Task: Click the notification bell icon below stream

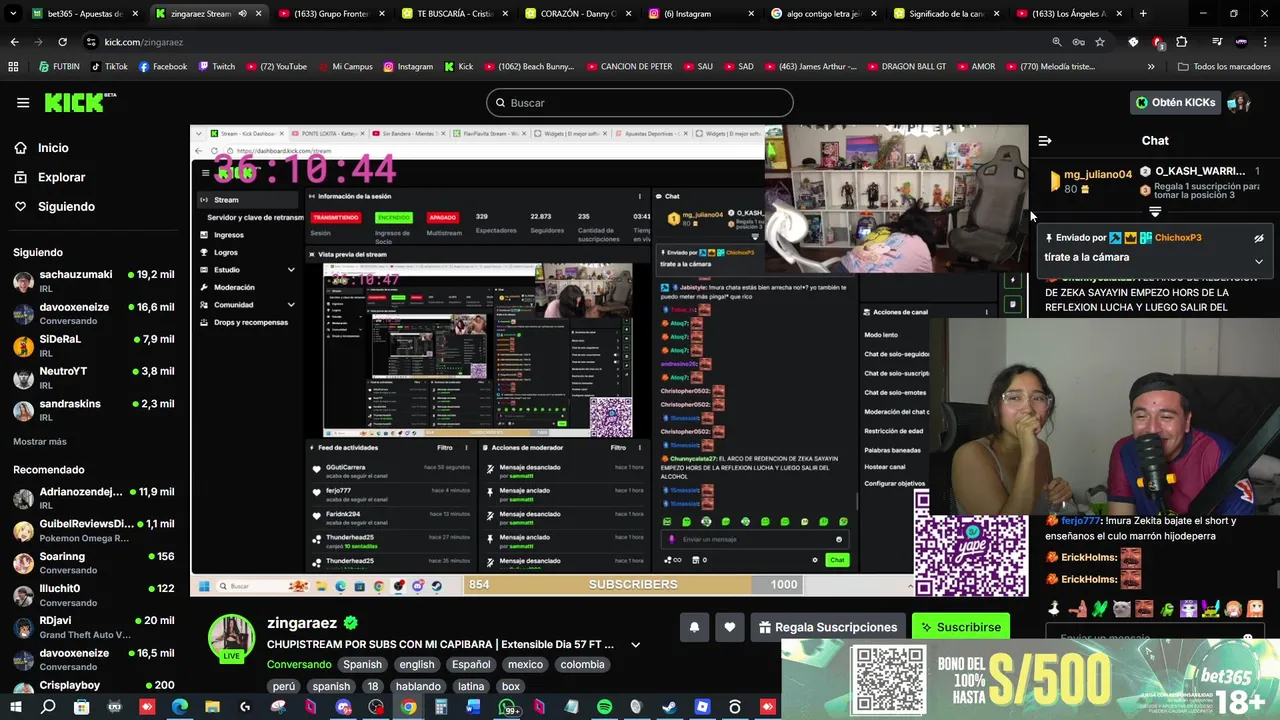Action: pyautogui.click(x=694, y=627)
